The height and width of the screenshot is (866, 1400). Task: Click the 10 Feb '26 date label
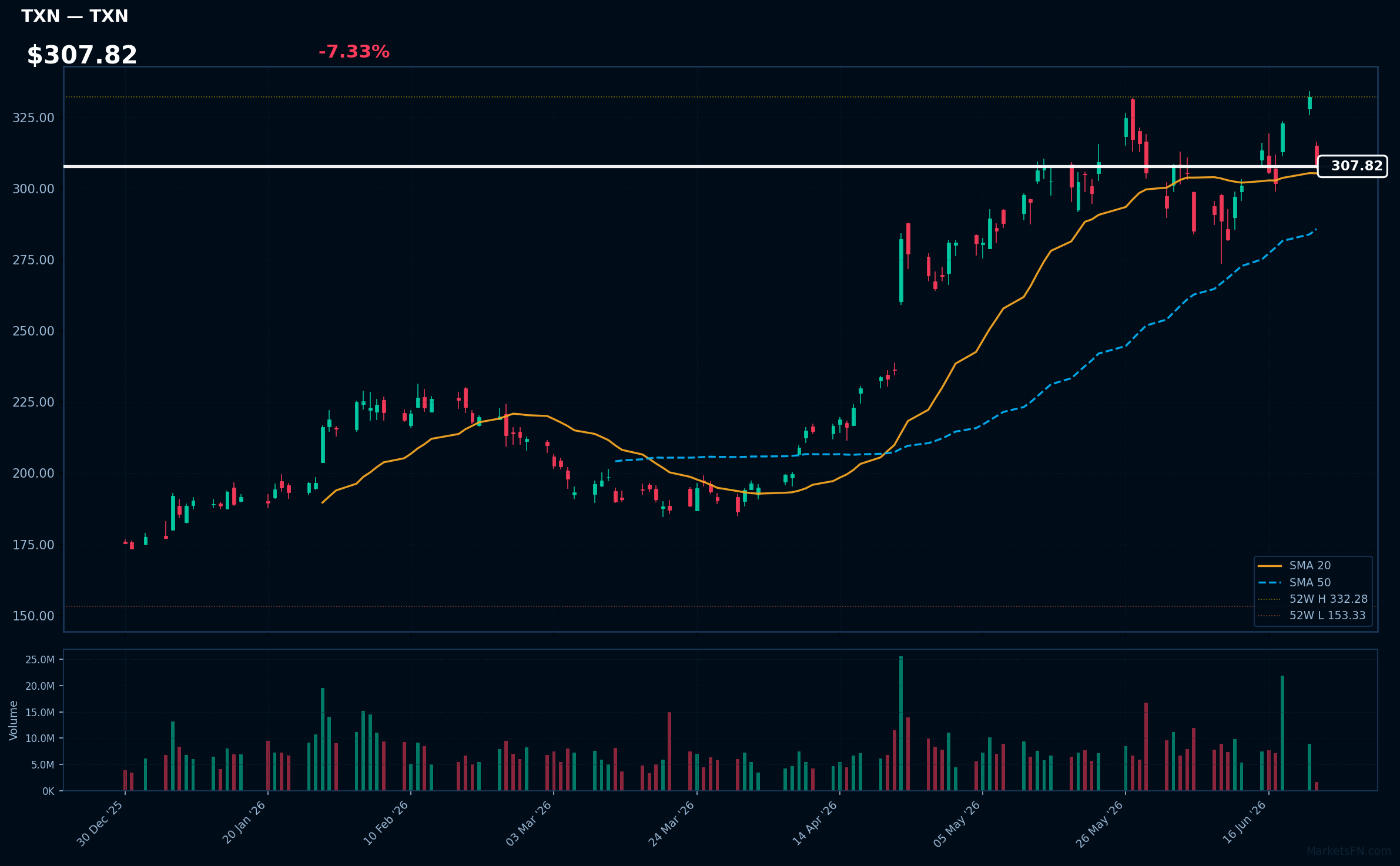pyautogui.click(x=386, y=824)
